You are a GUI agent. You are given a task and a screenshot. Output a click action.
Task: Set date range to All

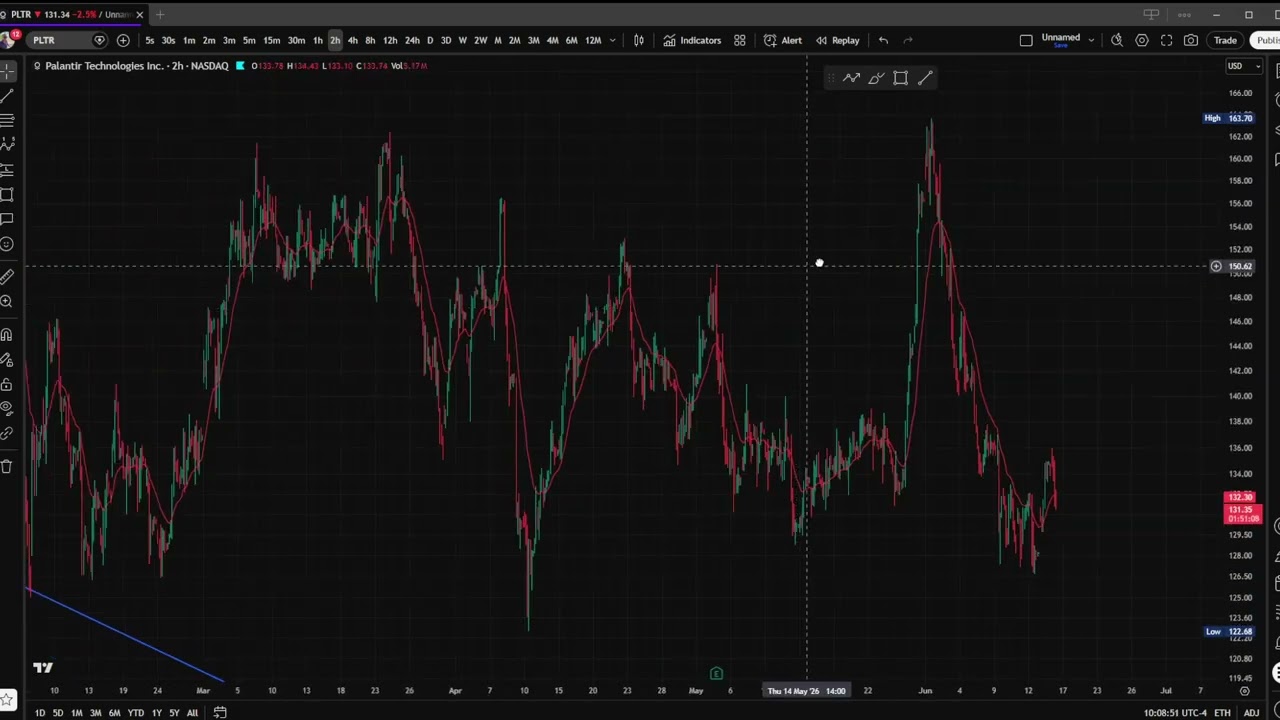coord(192,713)
